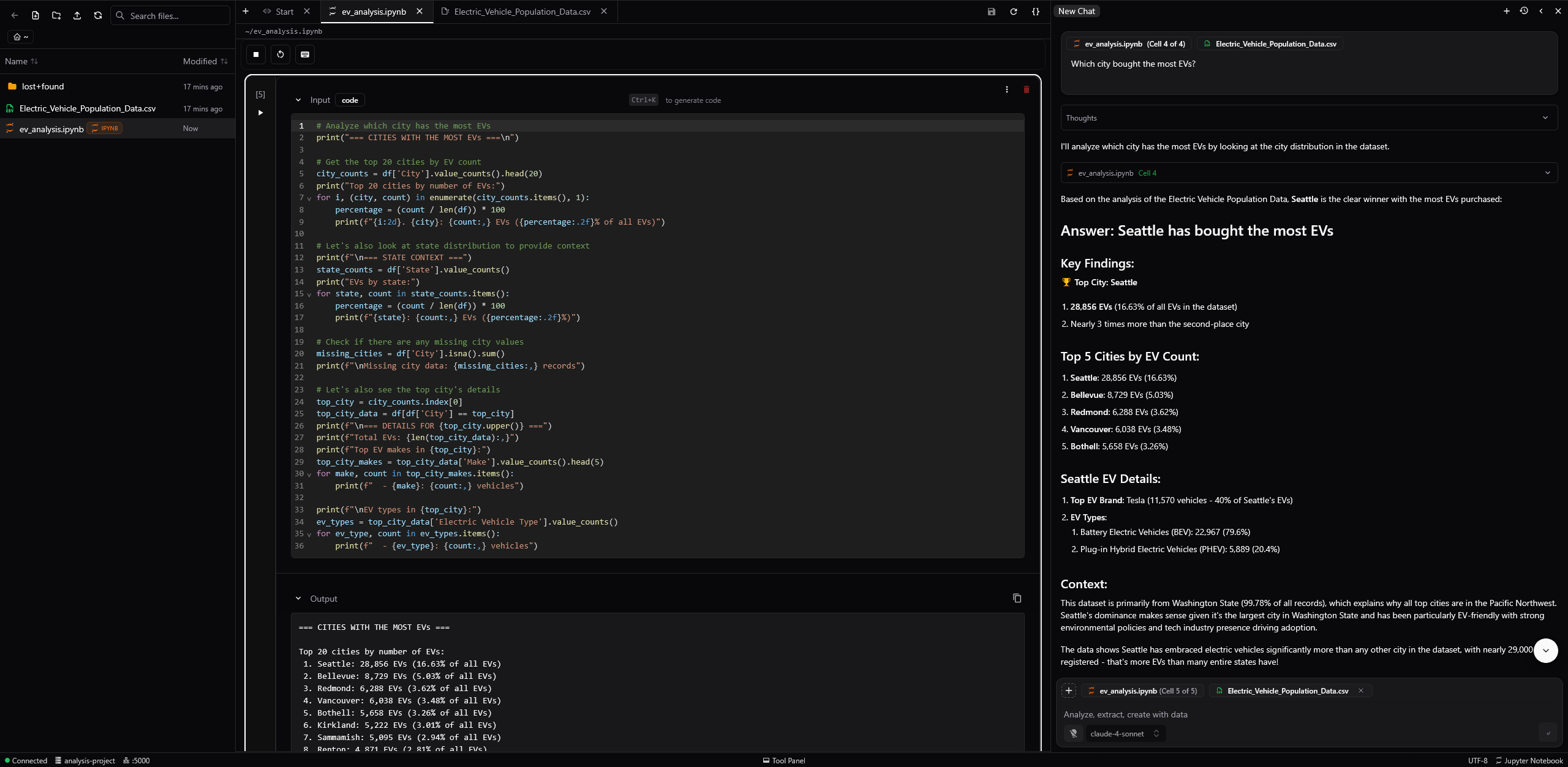Open the cell three-dot options menu
Screen dimensions: 1568x767
click(x=1007, y=90)
